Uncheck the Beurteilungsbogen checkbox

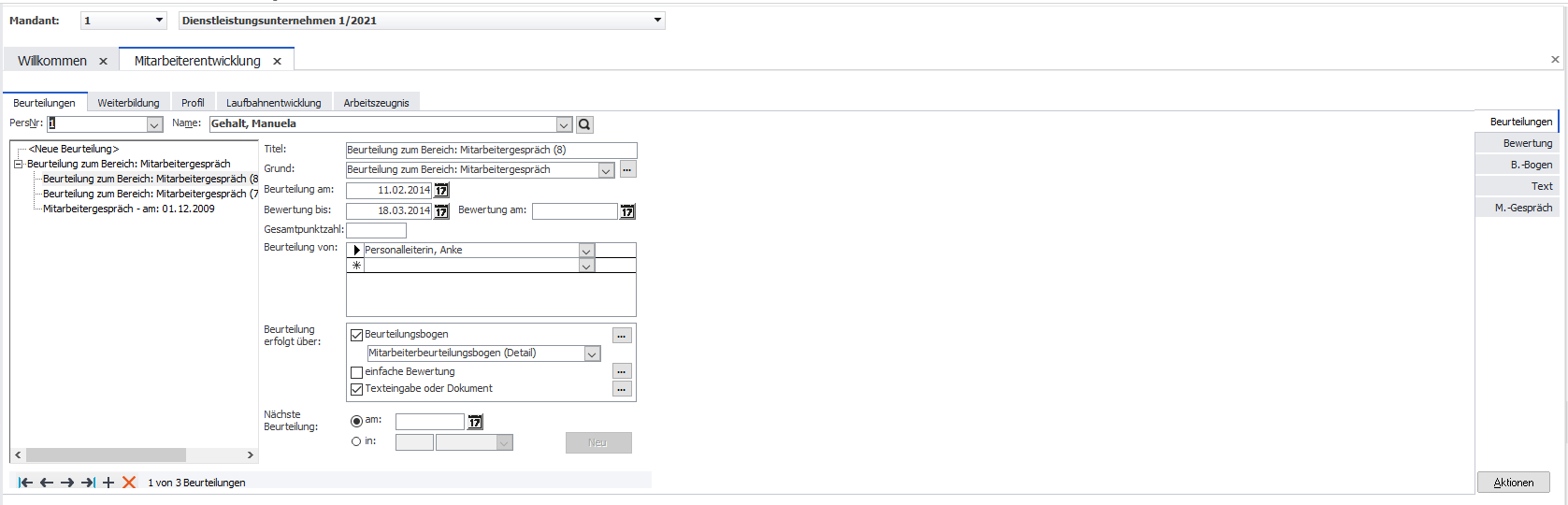356,335
